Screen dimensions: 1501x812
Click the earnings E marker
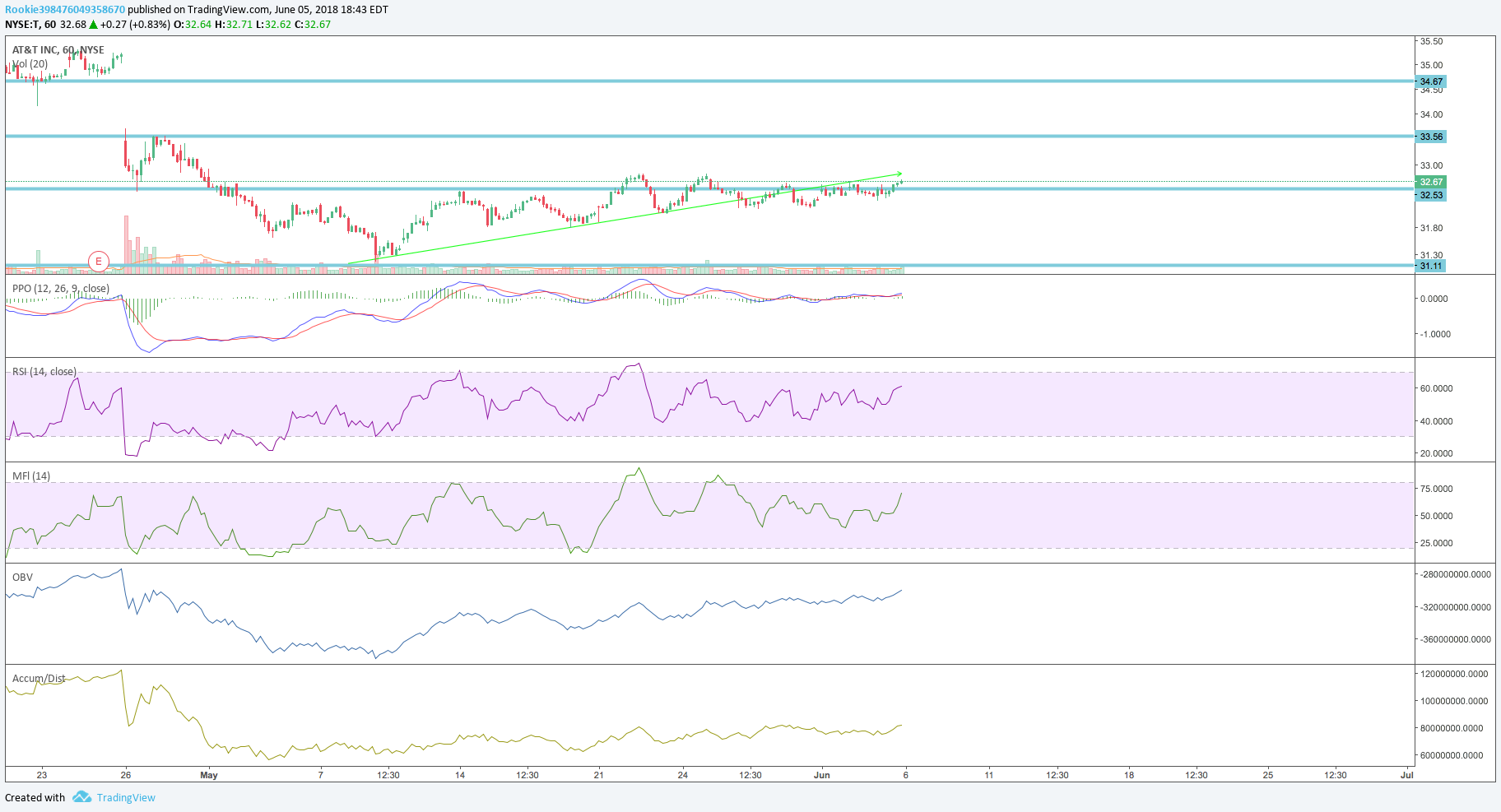click(x=99, y=262)
